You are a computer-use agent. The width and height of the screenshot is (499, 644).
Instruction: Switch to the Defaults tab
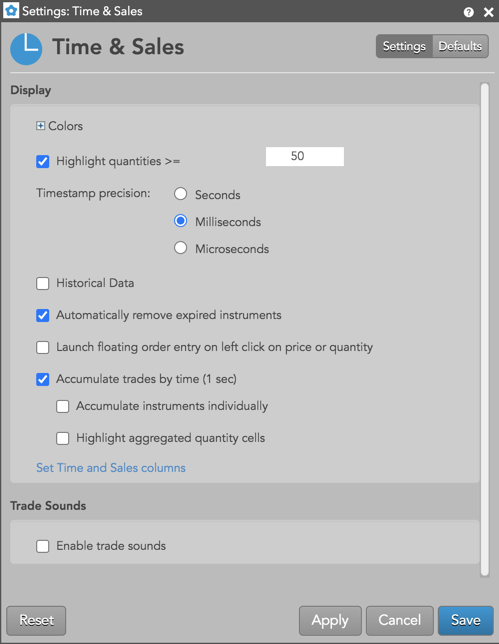point(460,46)
